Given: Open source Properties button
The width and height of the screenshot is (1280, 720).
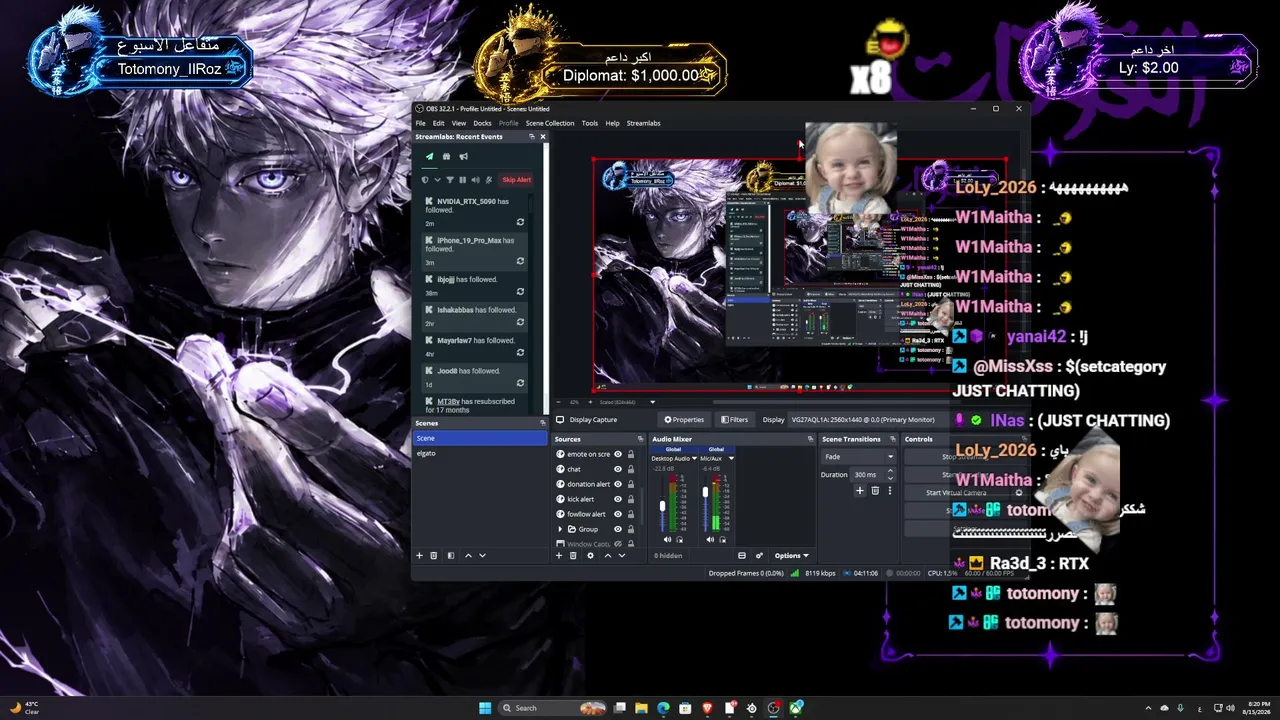Looking at the screenshot, I should [685, 419].
